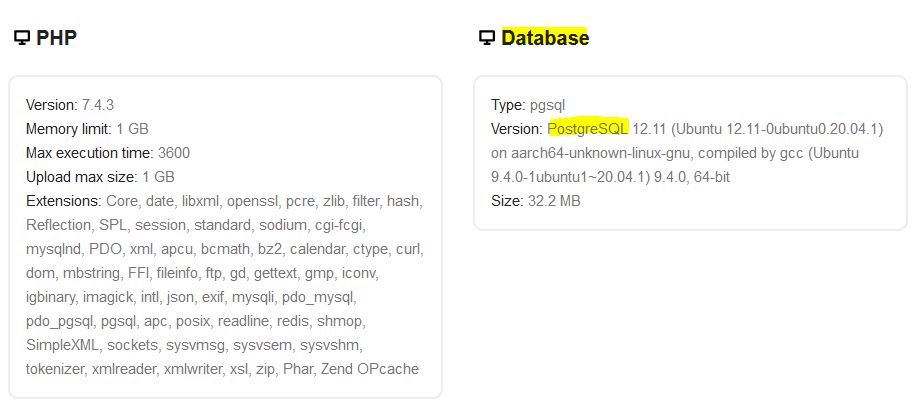Click the database Size value 32.2 MB
This screenshot has width=917, height=408.
pos(554,201)
